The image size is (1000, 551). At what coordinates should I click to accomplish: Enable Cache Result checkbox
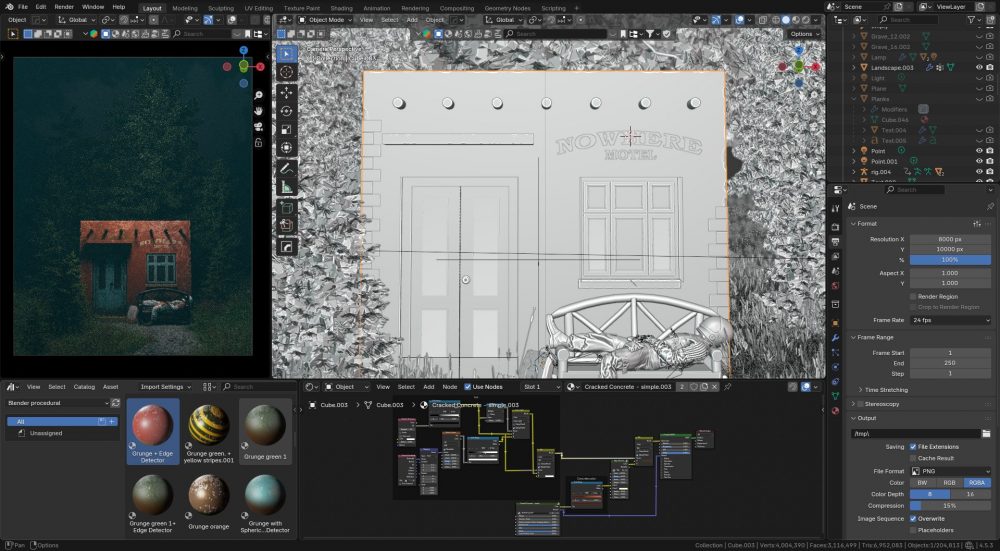[913, 458]
